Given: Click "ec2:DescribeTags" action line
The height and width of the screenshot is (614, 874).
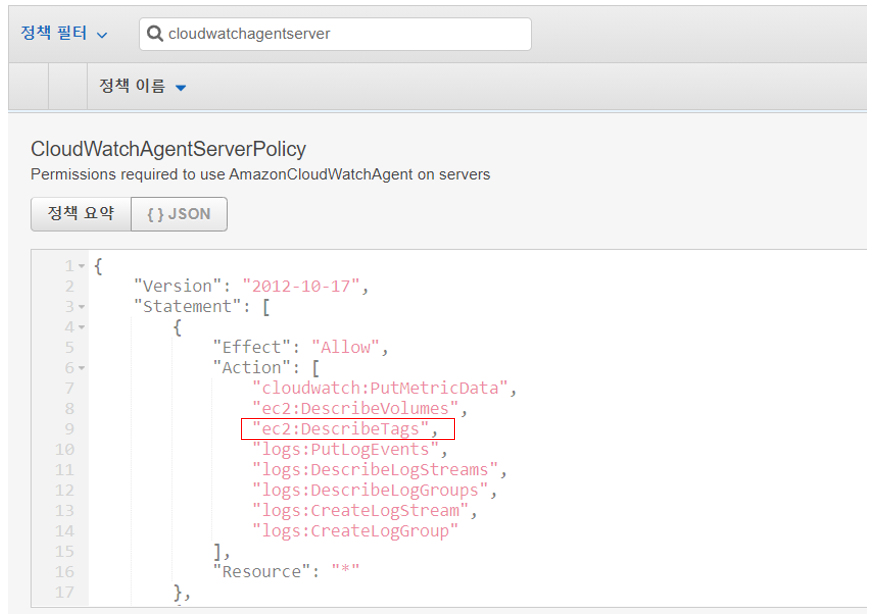Looking at the screenshot, I should [x=341, y=429].
